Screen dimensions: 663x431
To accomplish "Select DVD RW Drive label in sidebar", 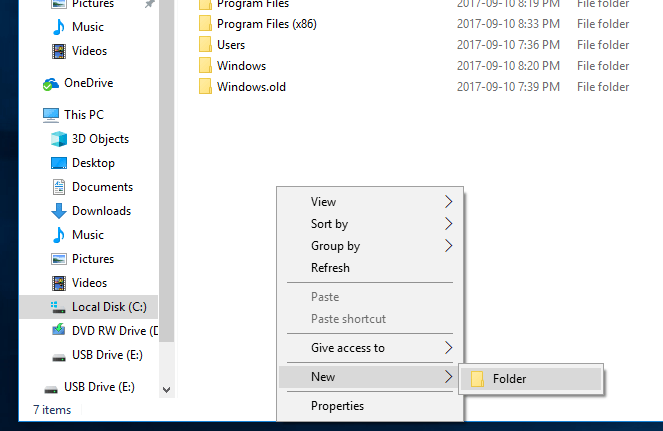I will click(x=115, y=331).
